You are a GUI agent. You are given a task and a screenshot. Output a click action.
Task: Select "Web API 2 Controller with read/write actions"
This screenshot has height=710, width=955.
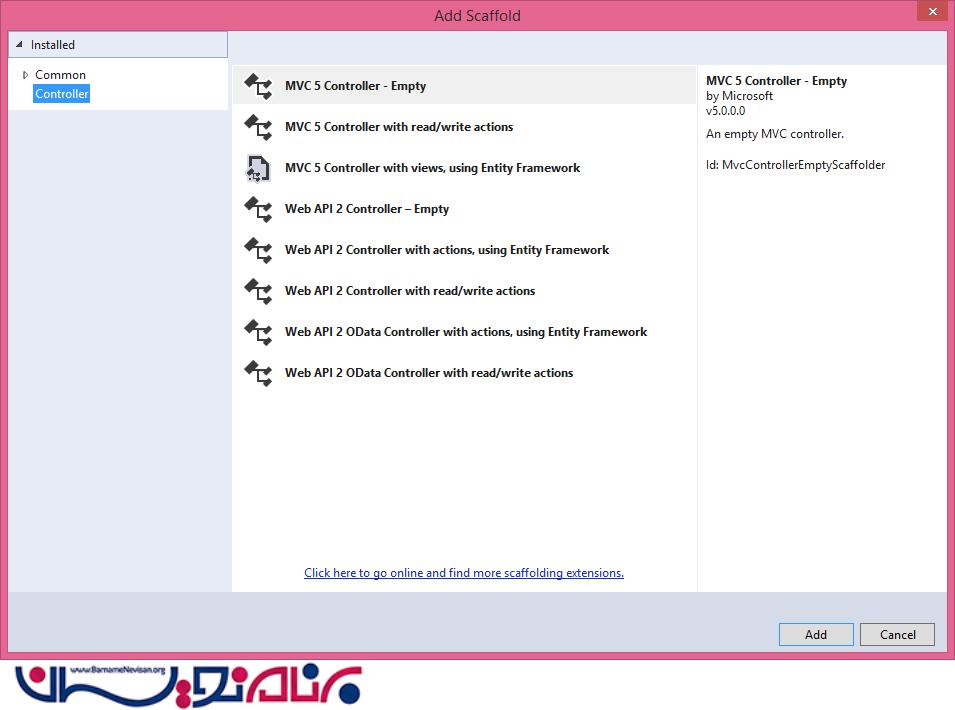464,290
